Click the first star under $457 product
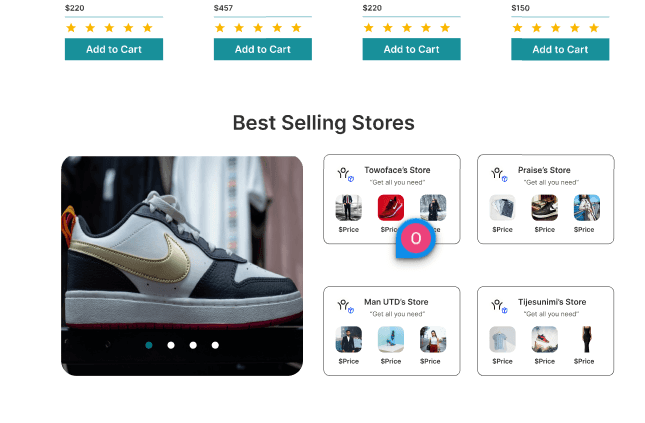 pyautogui.click(x=220, y=28)
